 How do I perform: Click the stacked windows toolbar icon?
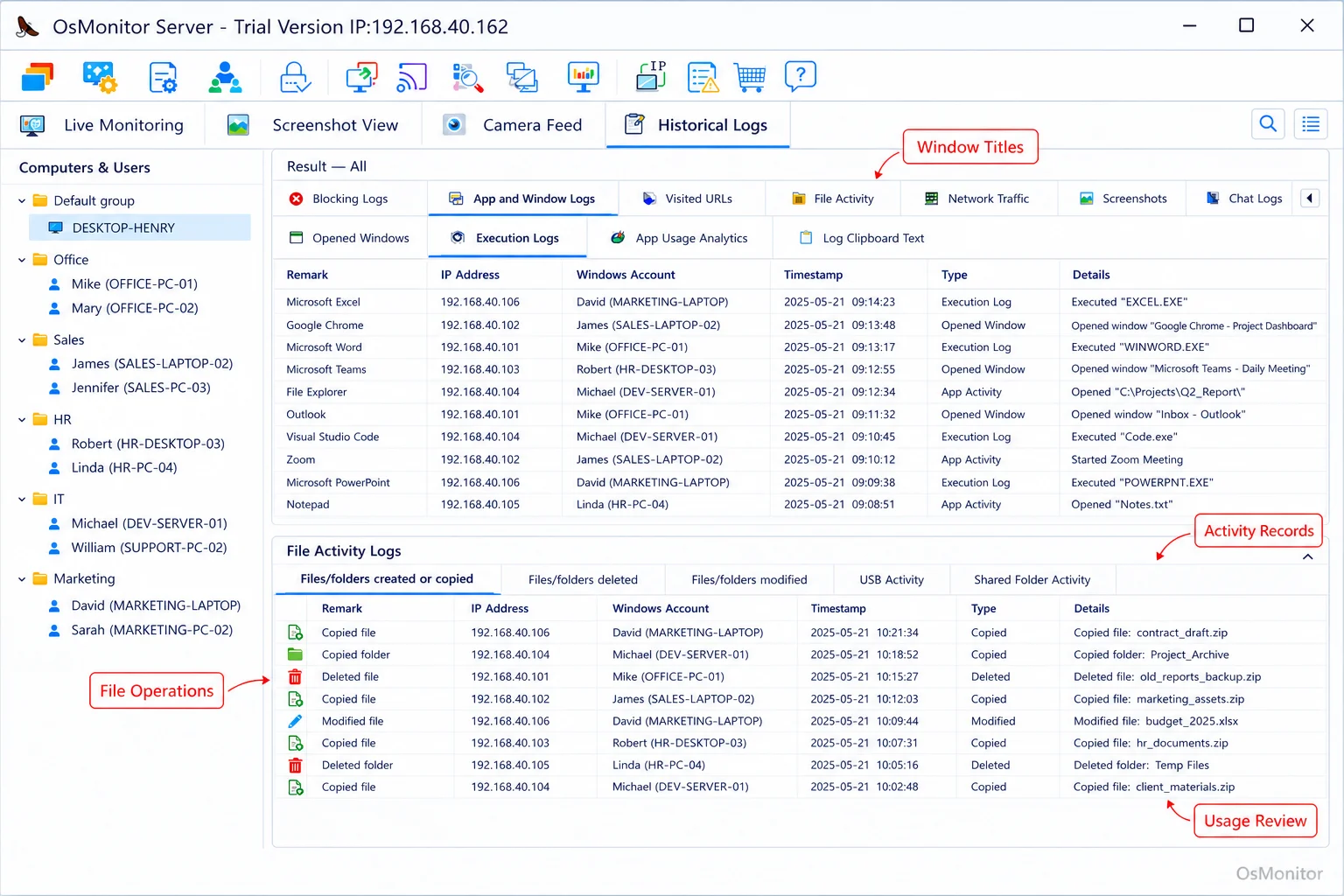click(x=38, y=77)
